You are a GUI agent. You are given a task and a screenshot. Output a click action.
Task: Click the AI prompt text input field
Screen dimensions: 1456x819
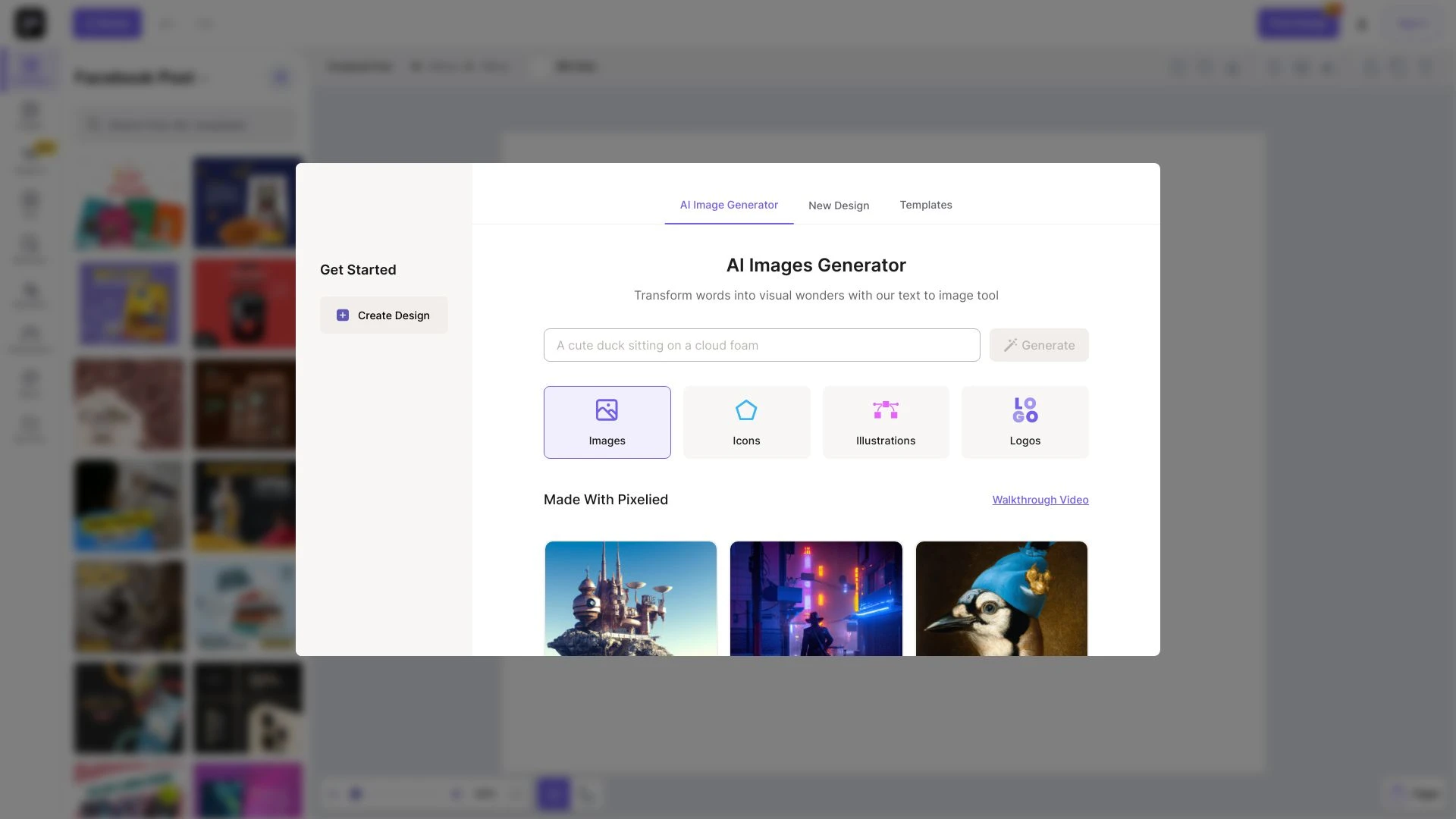pyautogui.click(x=761, y=345)
